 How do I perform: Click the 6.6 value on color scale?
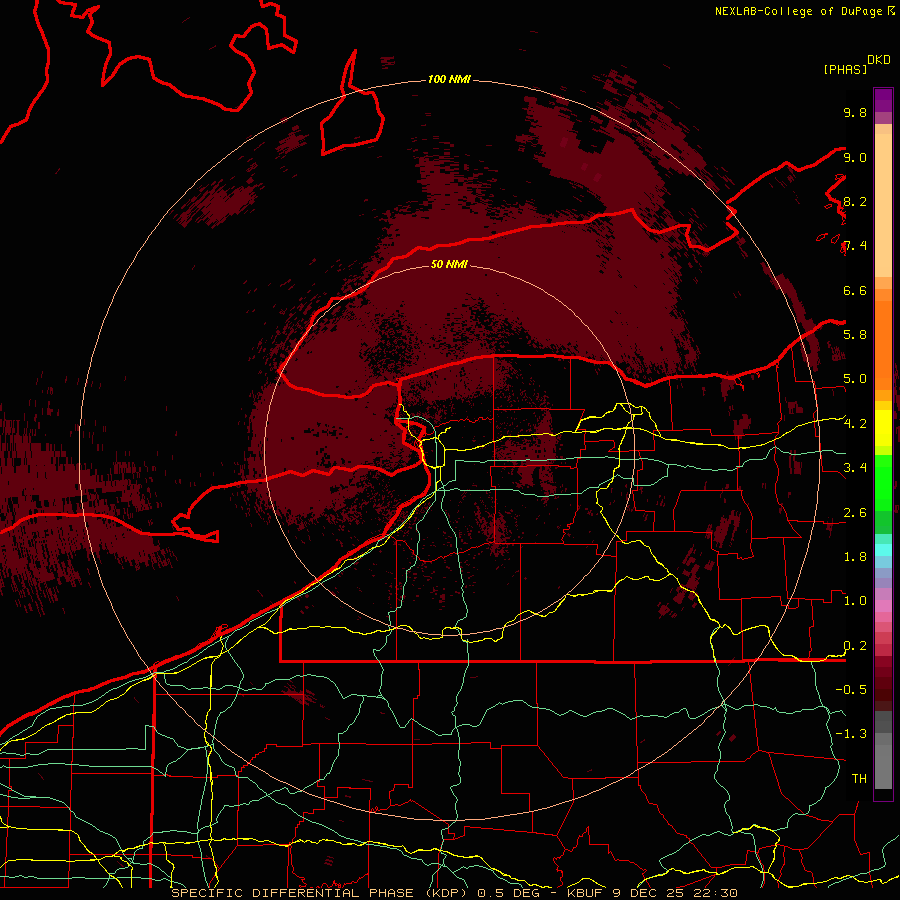(x=855, y=290)
